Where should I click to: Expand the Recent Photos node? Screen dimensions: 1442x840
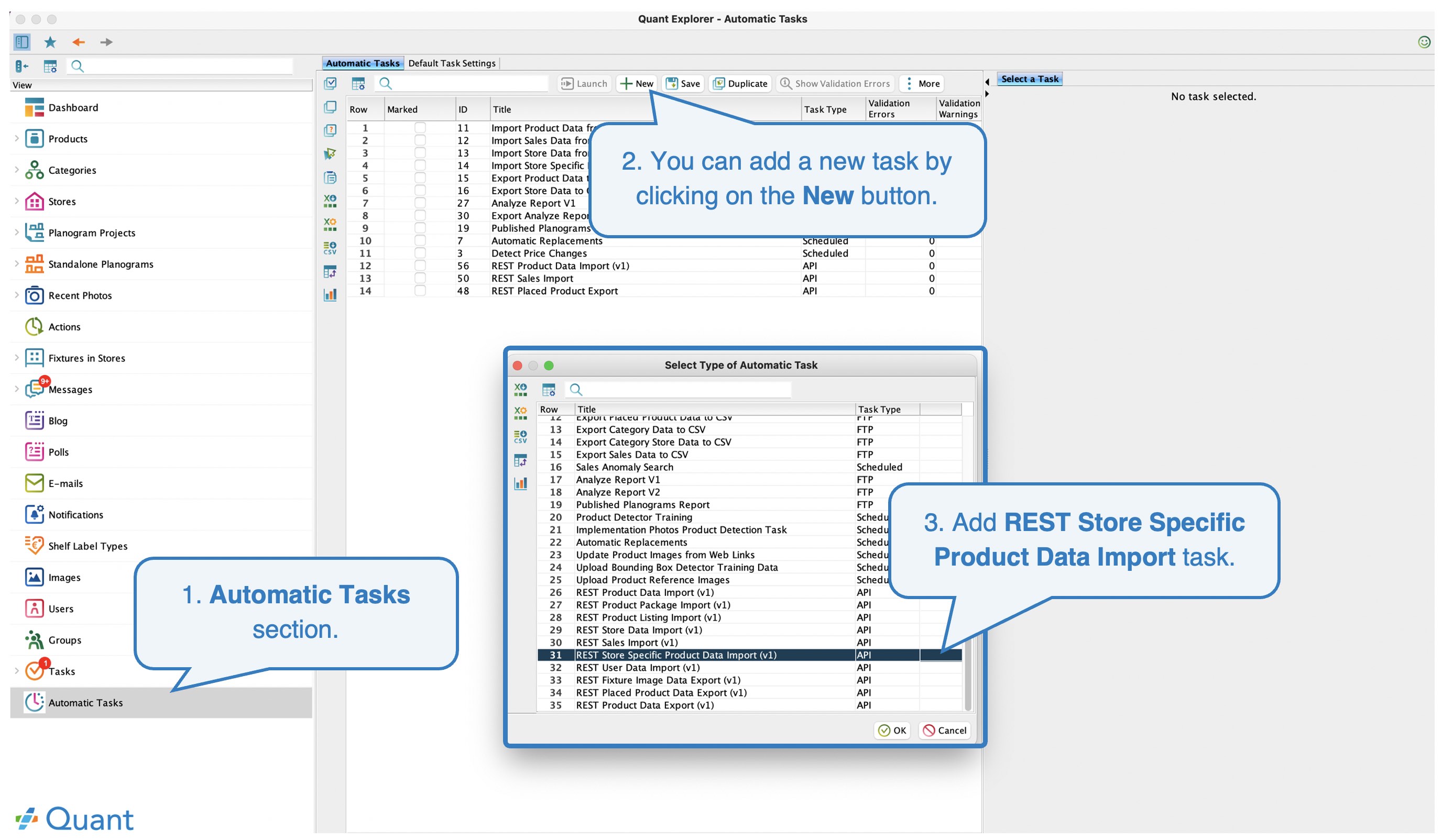click(x=17, y=295)
